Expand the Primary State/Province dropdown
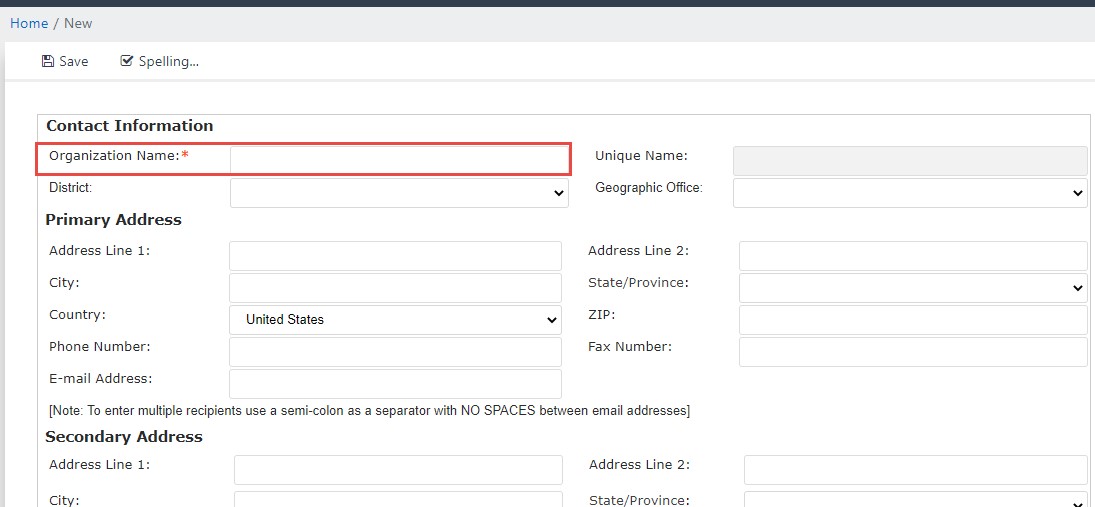This screenshot has width=1095, height=507. tap(913, 288)
